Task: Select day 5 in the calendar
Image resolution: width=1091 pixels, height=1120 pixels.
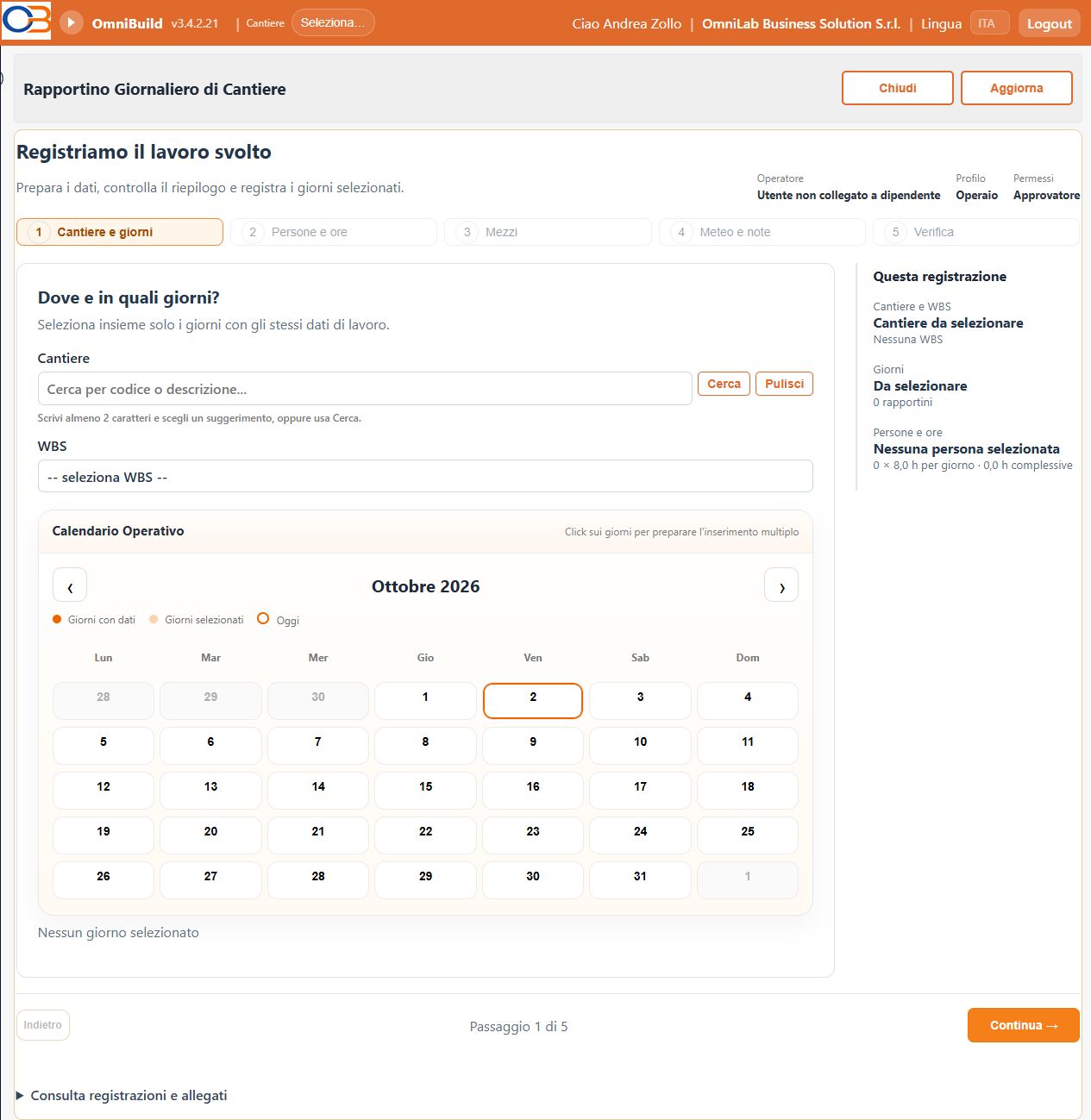Action: pos(103,745)
